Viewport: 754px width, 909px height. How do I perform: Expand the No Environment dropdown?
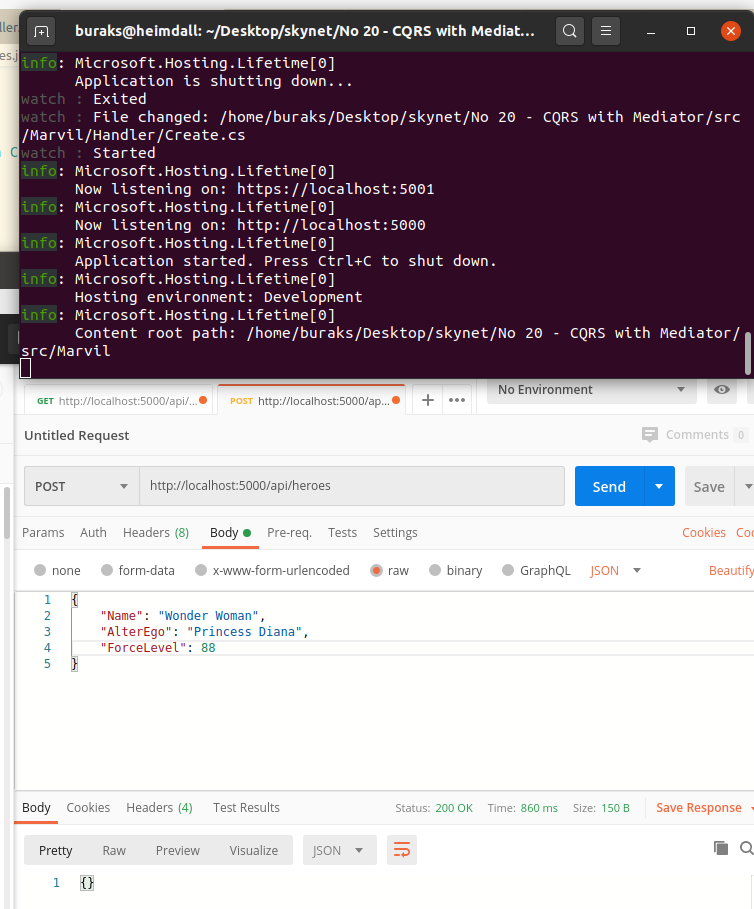pyautogui.click(x=590, y=390)
